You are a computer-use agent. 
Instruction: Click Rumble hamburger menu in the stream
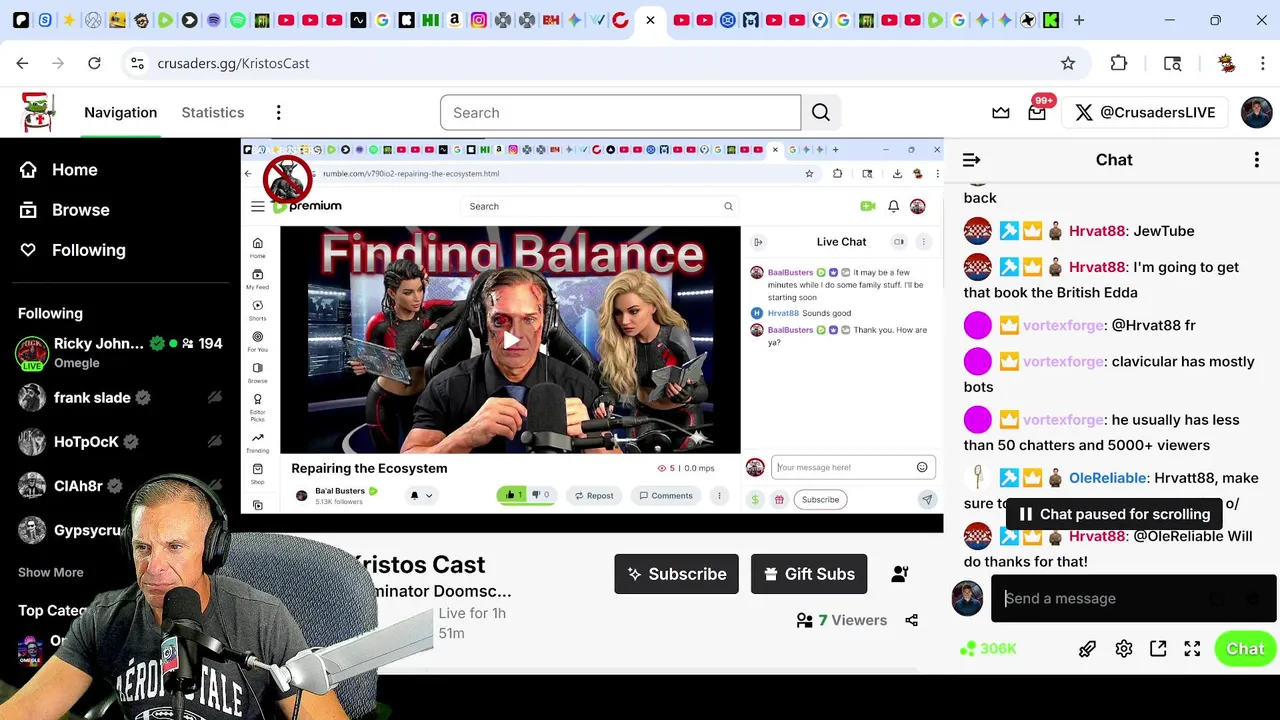258,206
